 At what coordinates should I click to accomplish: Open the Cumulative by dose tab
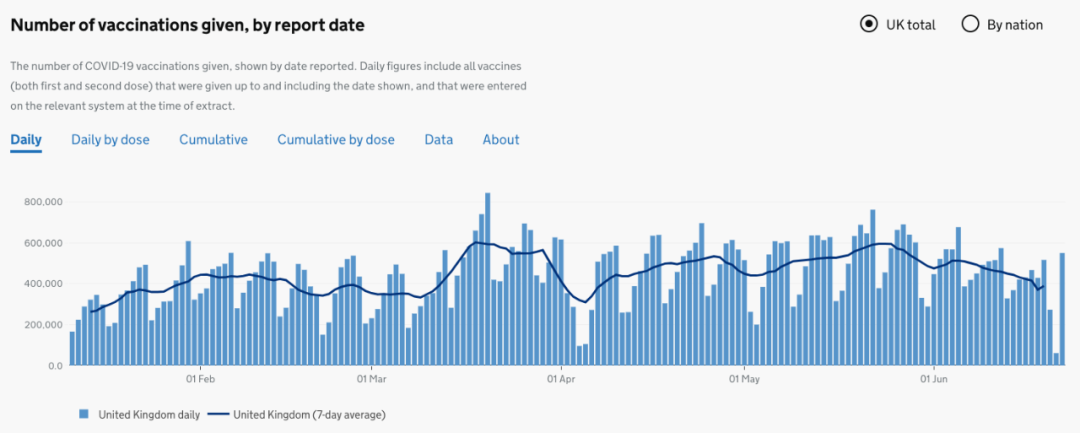[336, 140]
